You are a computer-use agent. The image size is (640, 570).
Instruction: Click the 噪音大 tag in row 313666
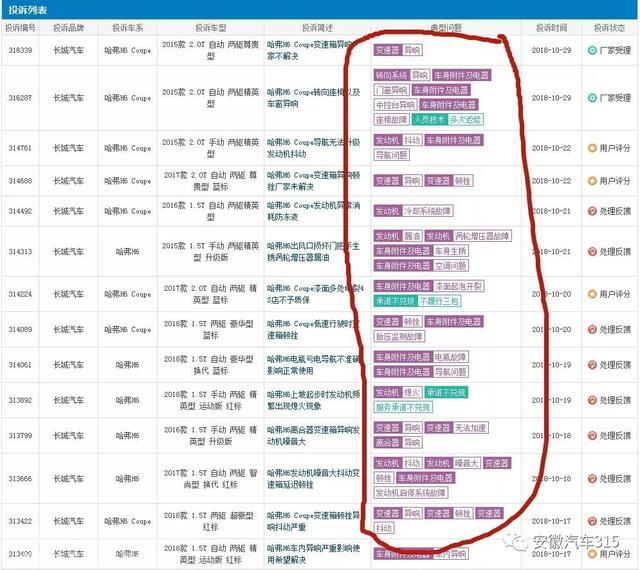(467, 463)
